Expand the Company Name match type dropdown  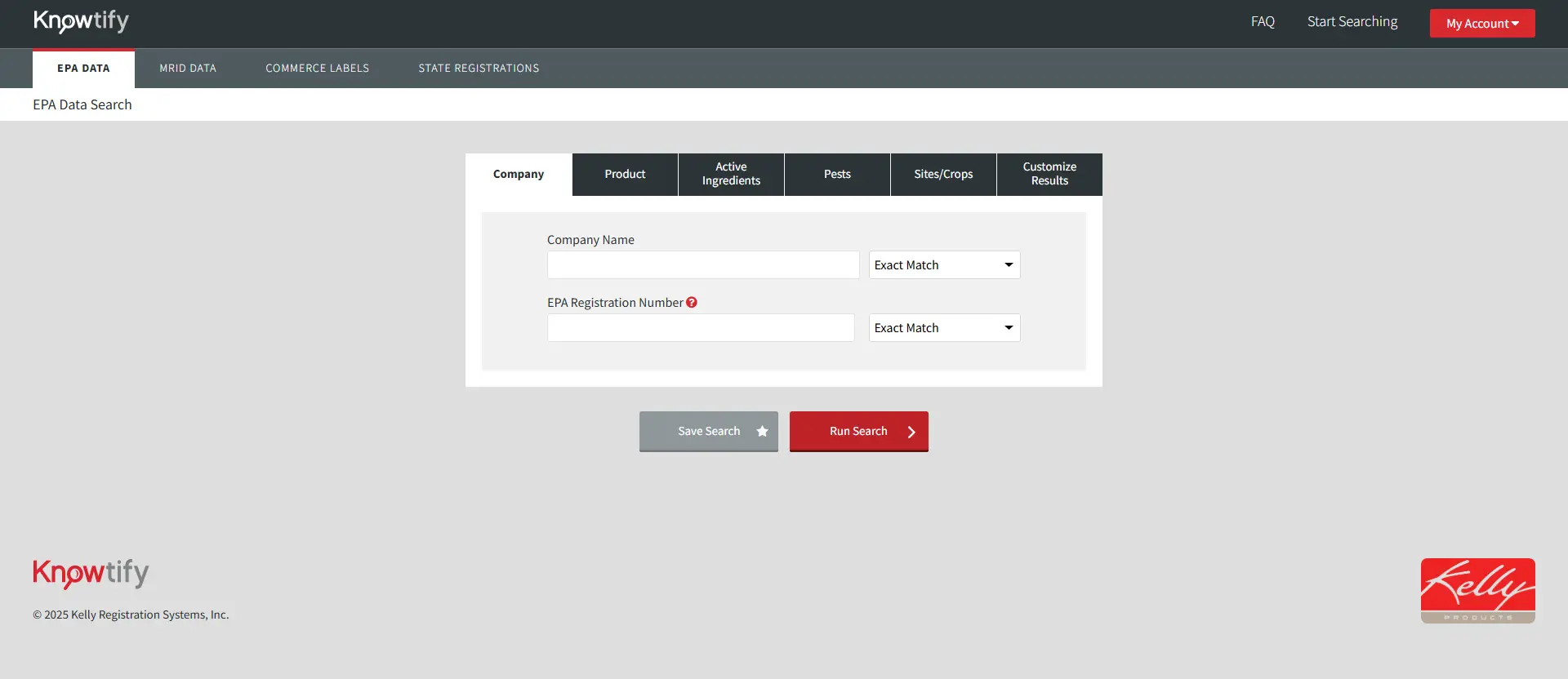click(944, 265)
